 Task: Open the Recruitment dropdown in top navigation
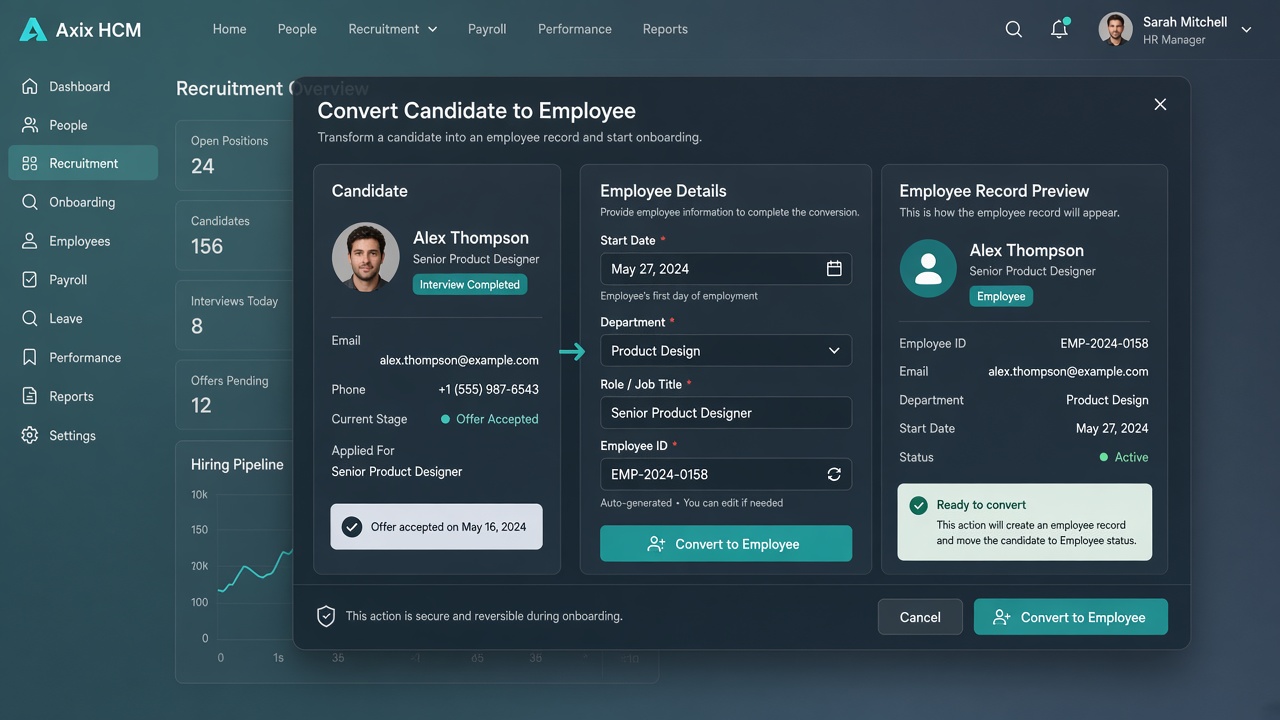[x=393, y=29]
